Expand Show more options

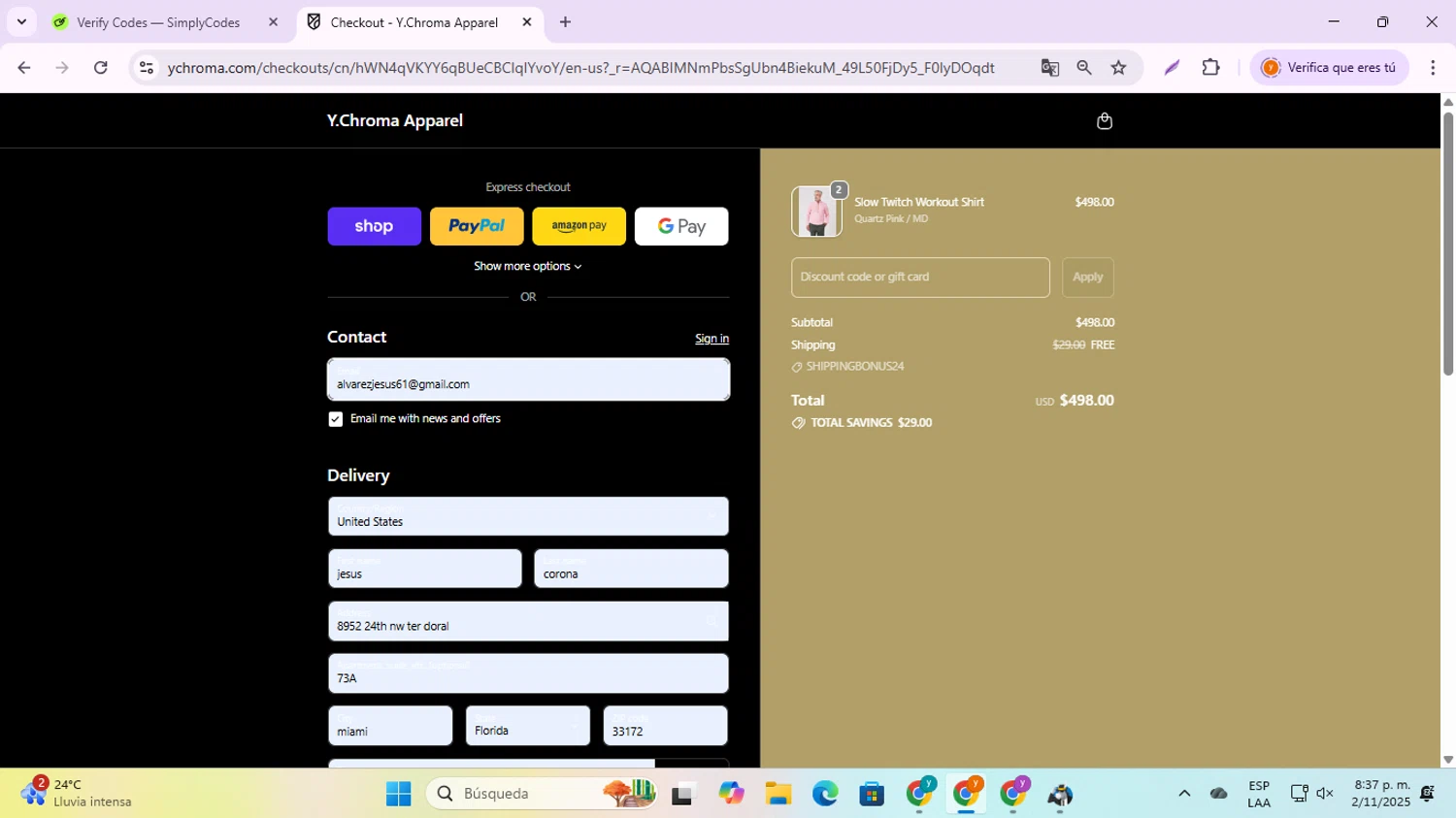528,266
